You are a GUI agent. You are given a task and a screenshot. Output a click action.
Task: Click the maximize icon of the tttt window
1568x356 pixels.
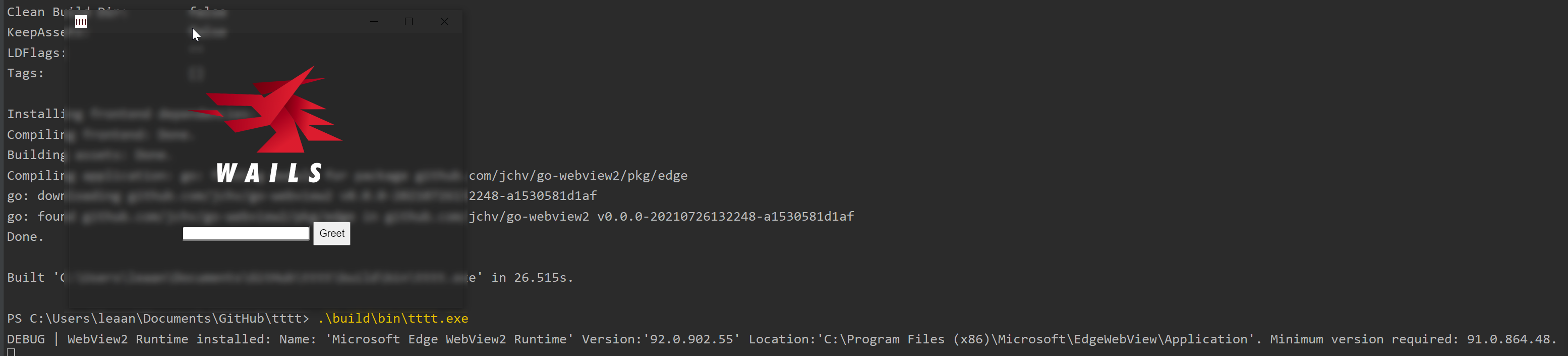tap(409, 21)
